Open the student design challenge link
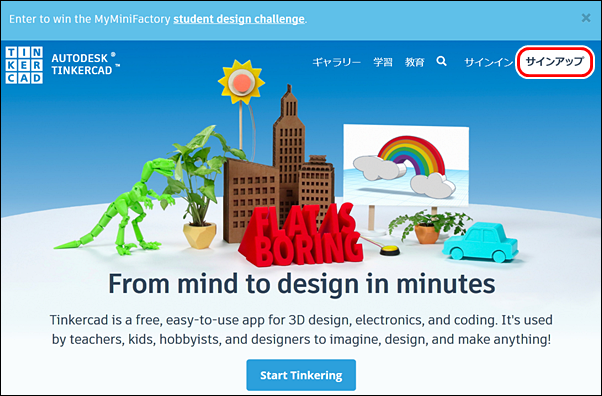The width and height of the screenshot is (602, 396). tap(239, 19)
